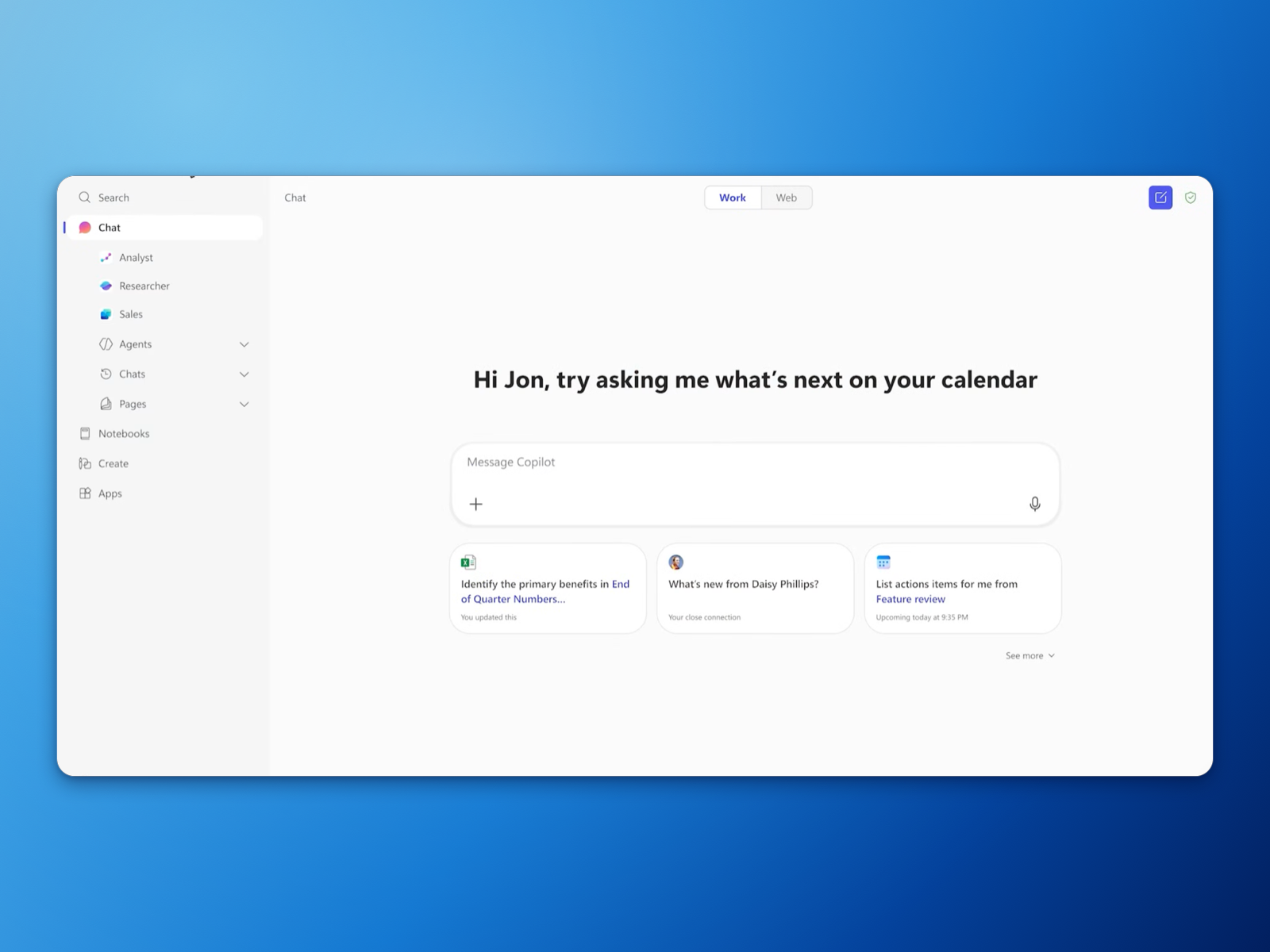Expand the Agents section chevron
This screenshot has width=1270, height=952.
pyautogui.click(x=244, y=344)
